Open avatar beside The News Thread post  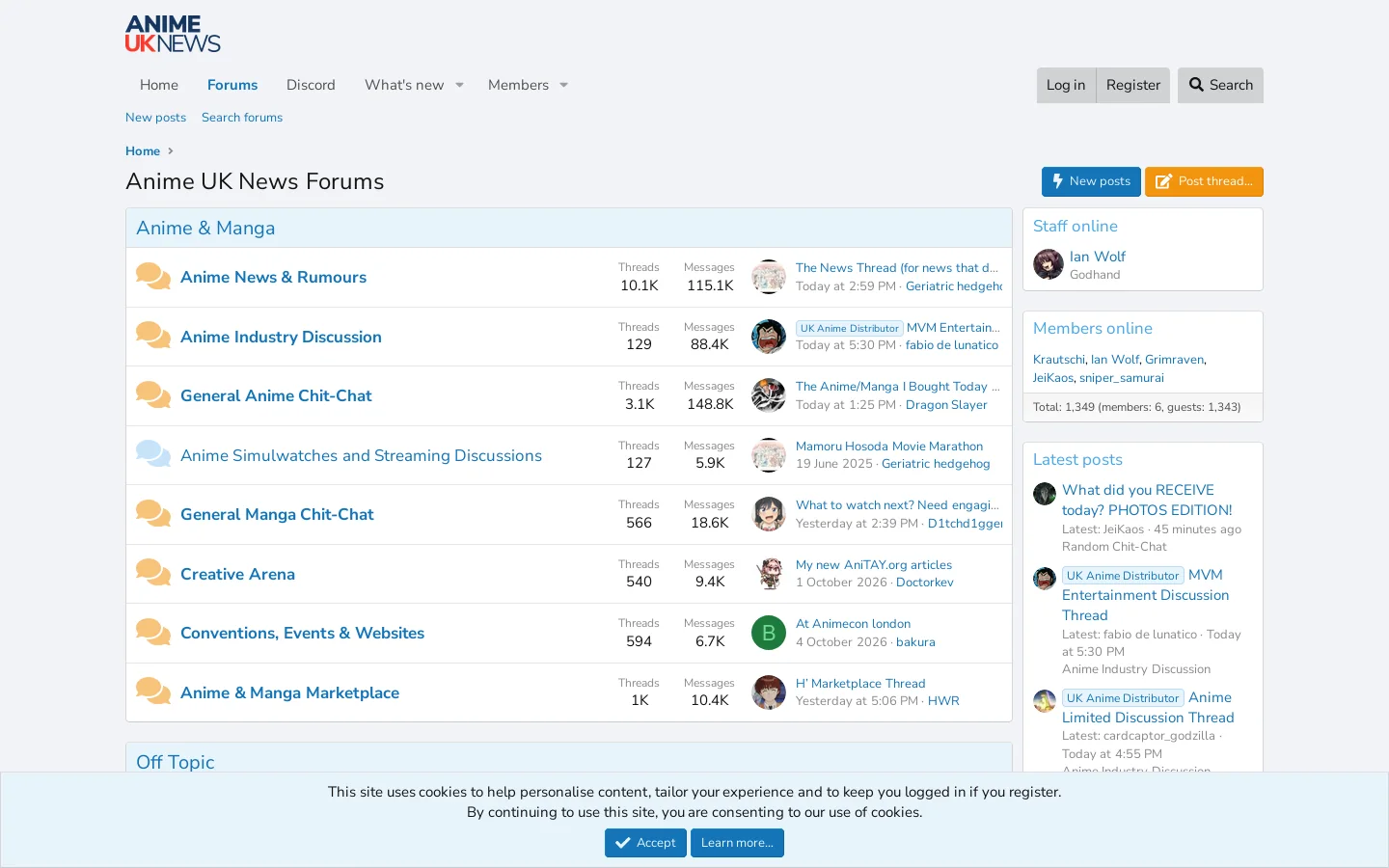coord(769,277)
